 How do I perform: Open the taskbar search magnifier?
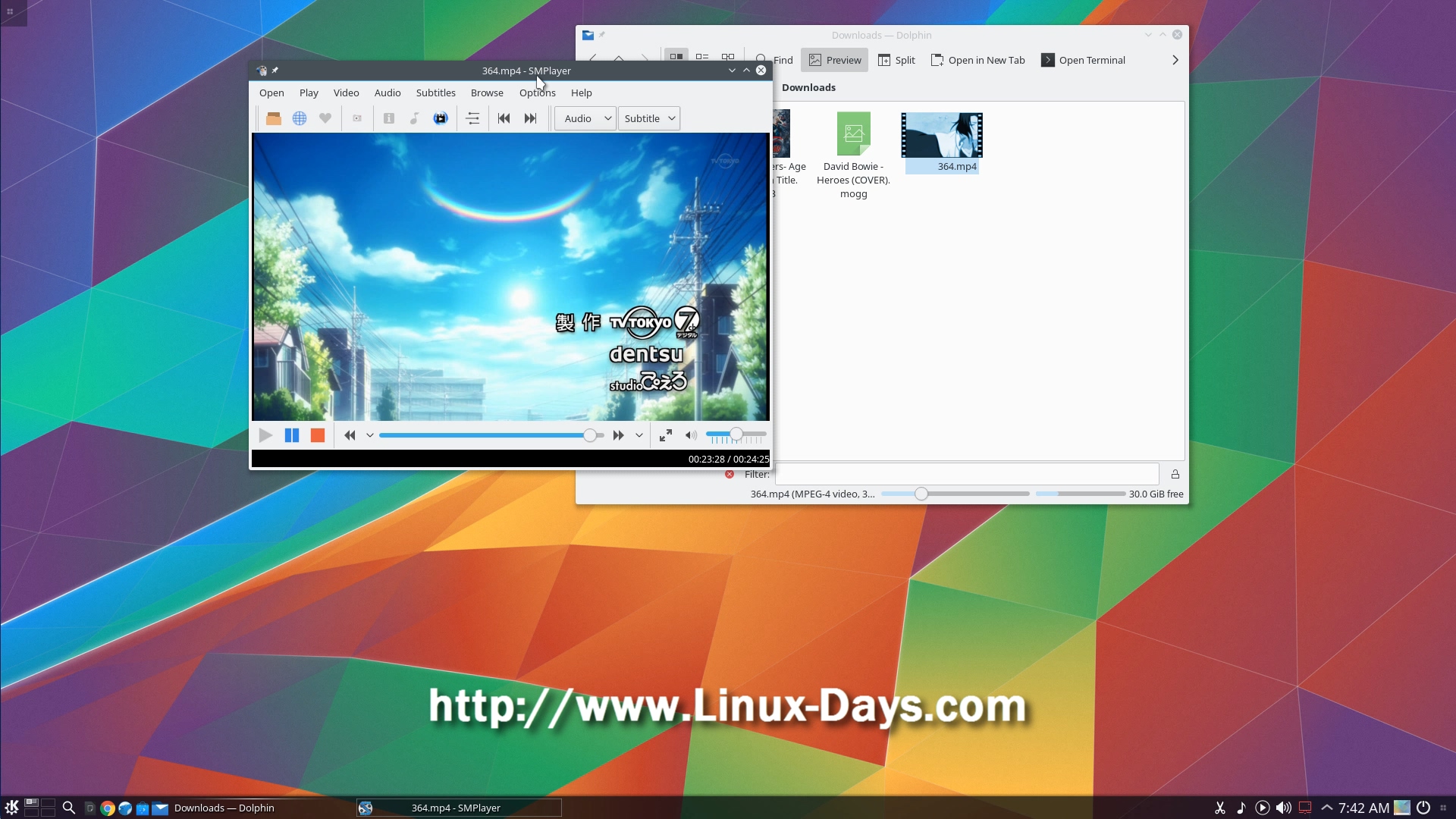(x=69, y=808)
